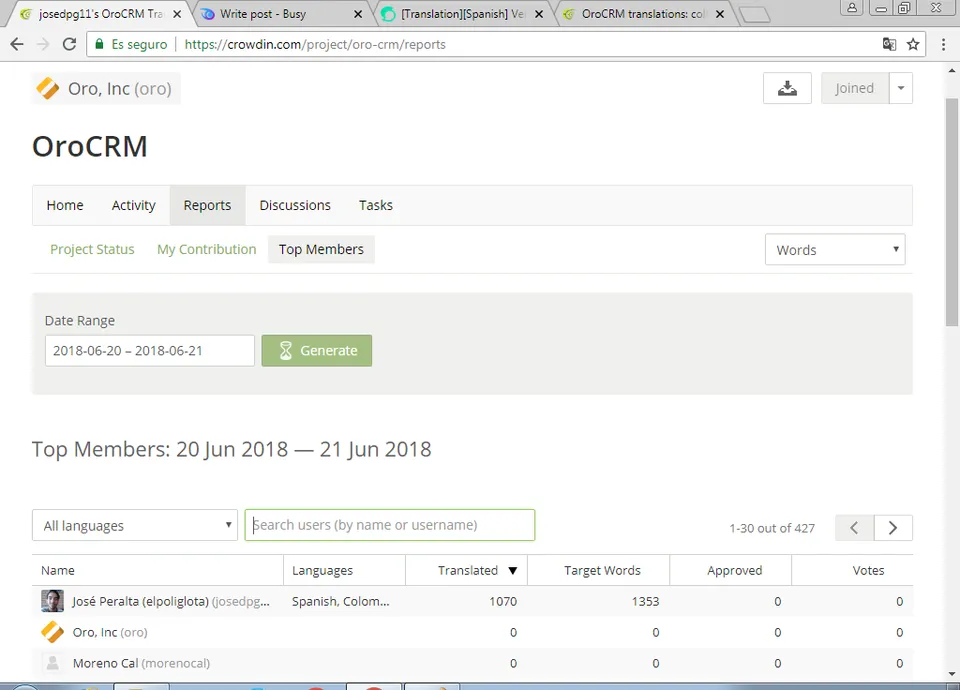
Task: Open José Peralta (elpoliglota) profile link
Action: (171, 601)
